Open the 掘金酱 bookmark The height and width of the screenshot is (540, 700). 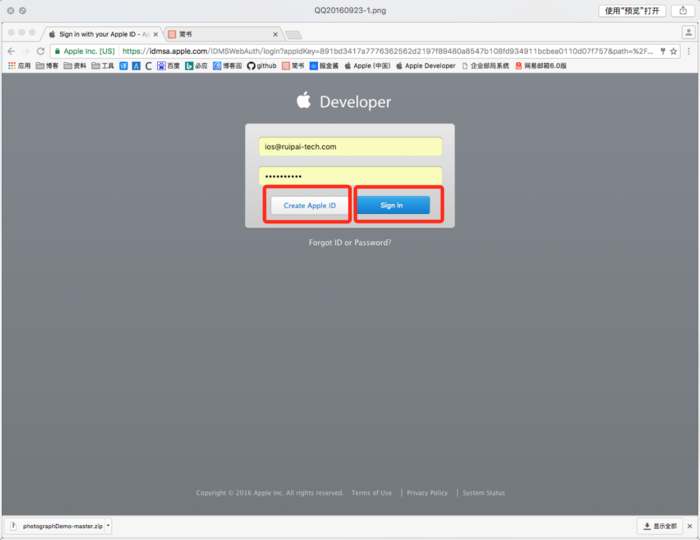[324, 66]
